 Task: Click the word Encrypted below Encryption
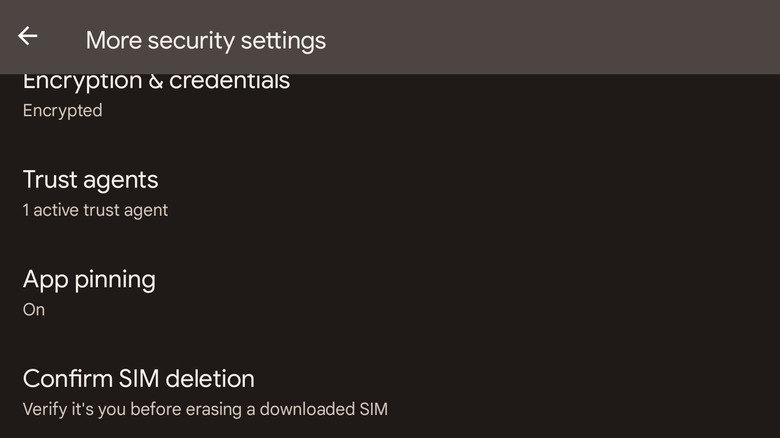(x=62, y=110)
